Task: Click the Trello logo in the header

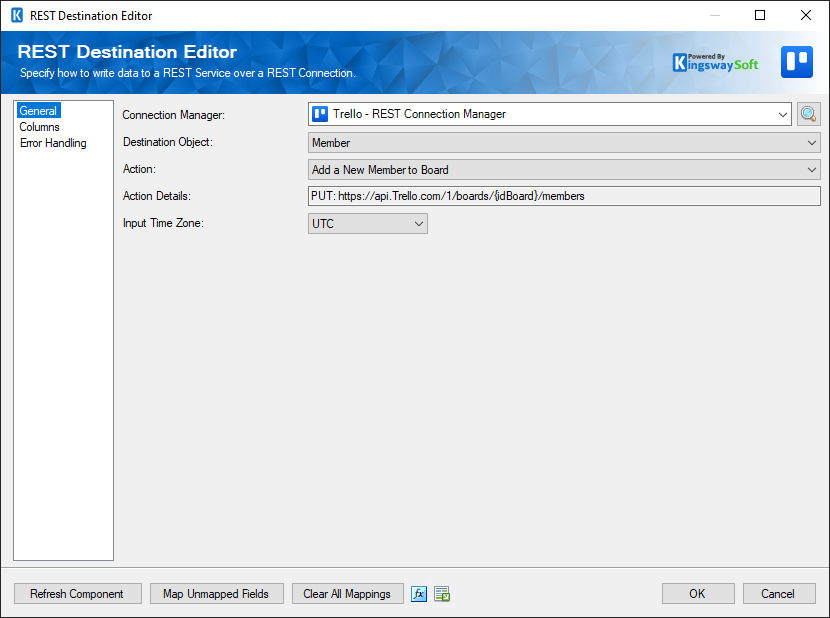Action: tap(797, 62)
